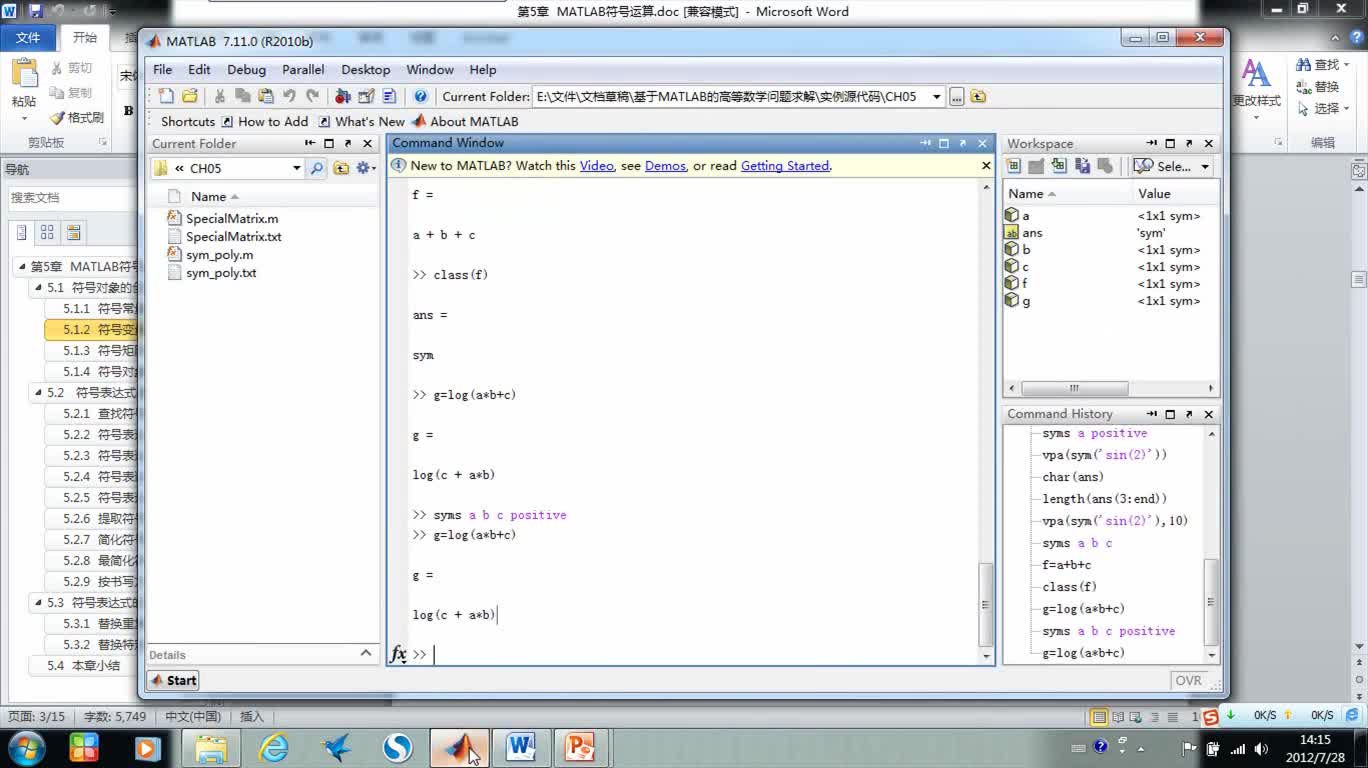Sort Workspace by the Value column header
Screen dimensions: 1368x768
click(x=1176, y=194)
